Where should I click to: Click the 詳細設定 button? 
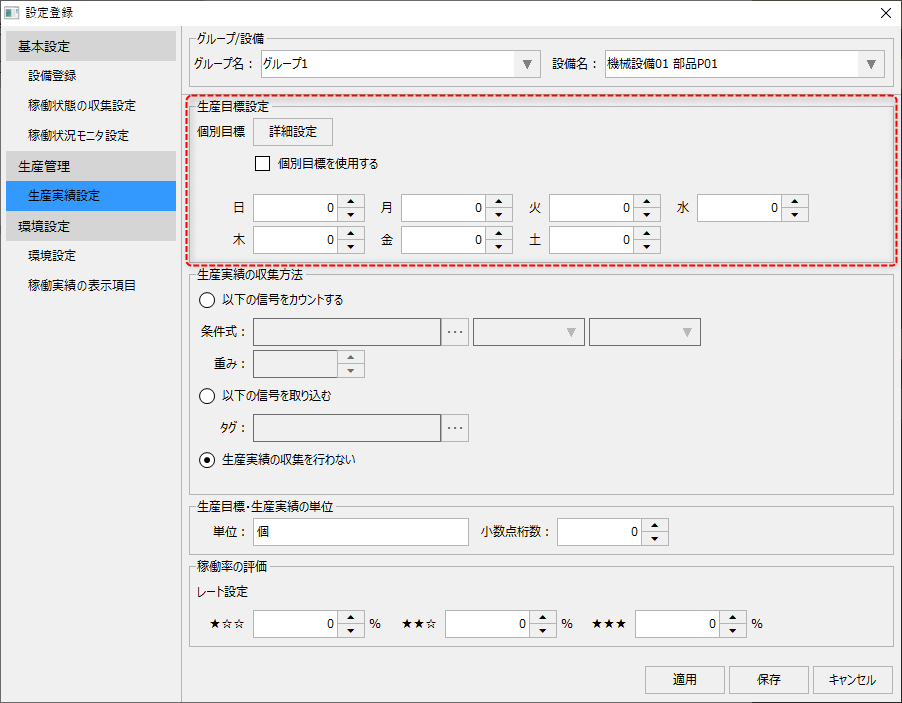pyautogui.click(x=292, y=131)
